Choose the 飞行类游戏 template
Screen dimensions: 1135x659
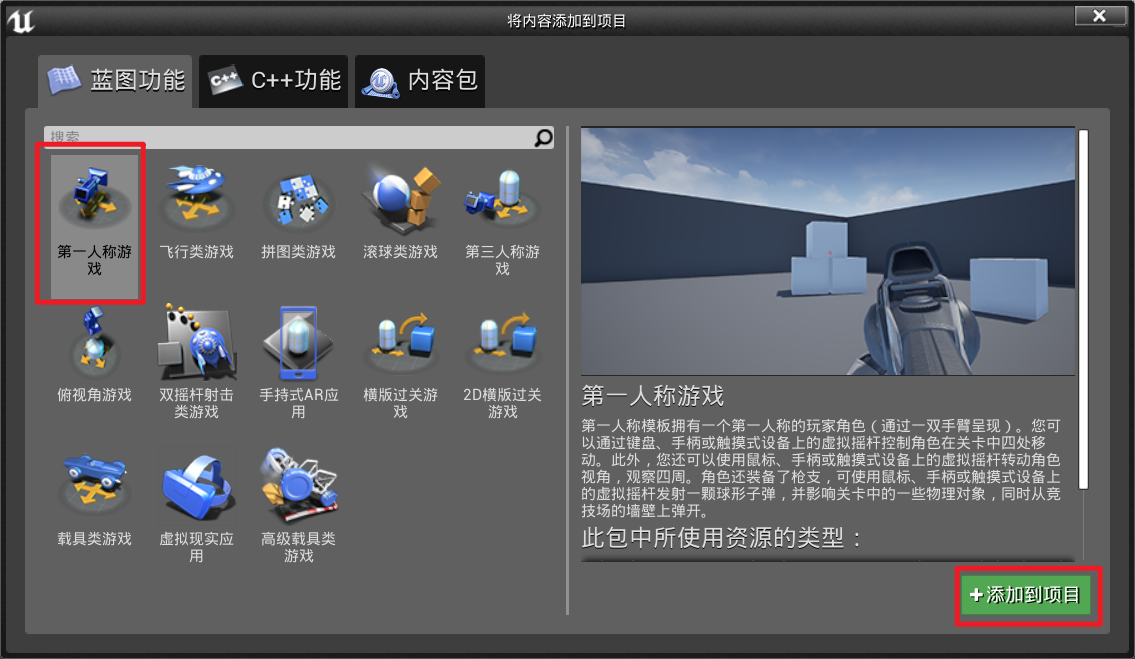(196, 214)
